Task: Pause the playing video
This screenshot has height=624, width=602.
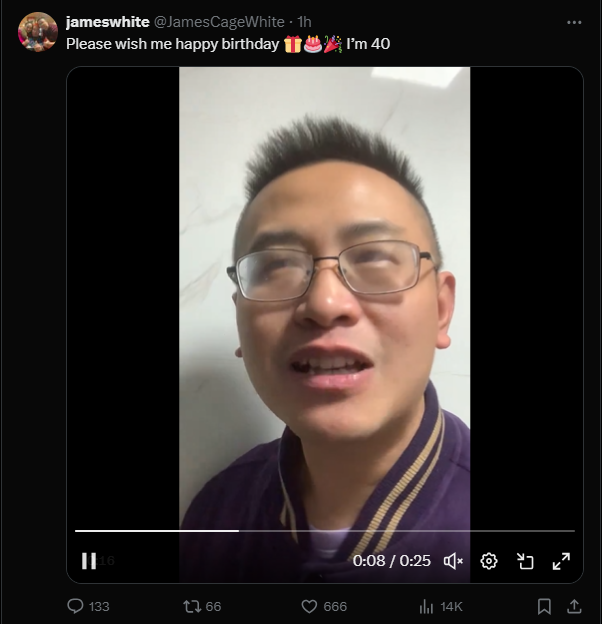Action: pyautogui.click(x=89, y=561)
